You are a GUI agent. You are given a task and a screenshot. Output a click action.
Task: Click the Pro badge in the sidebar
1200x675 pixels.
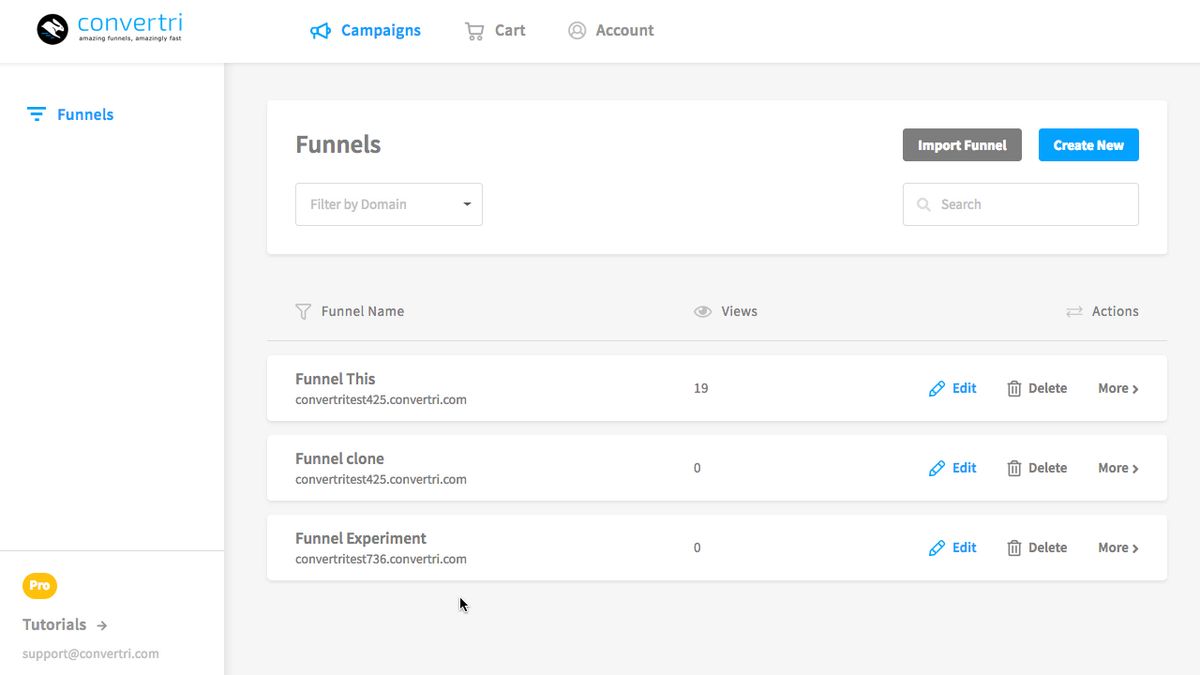coord(39,585)
